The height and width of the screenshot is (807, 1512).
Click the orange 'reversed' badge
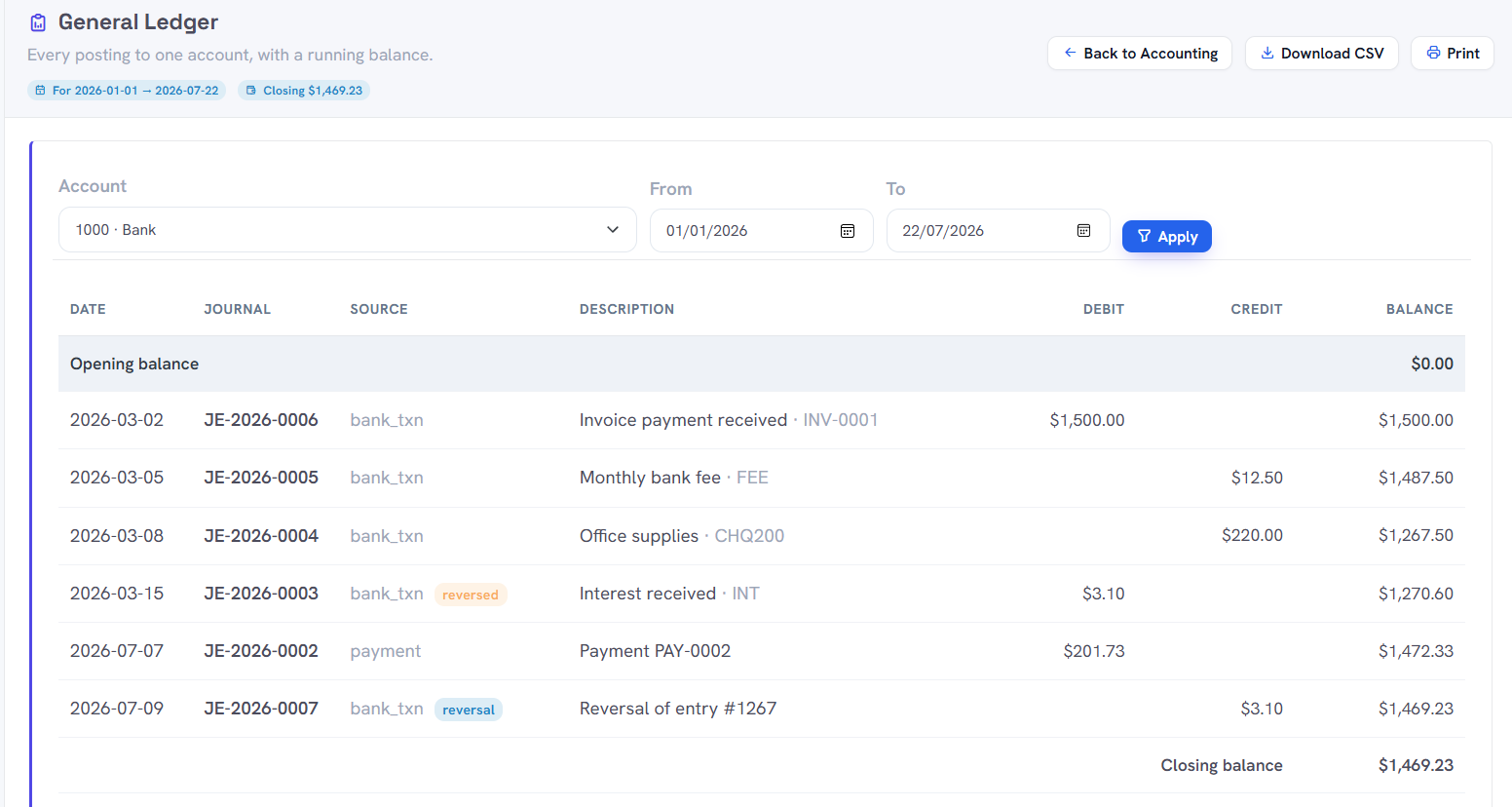click(471, 595)
